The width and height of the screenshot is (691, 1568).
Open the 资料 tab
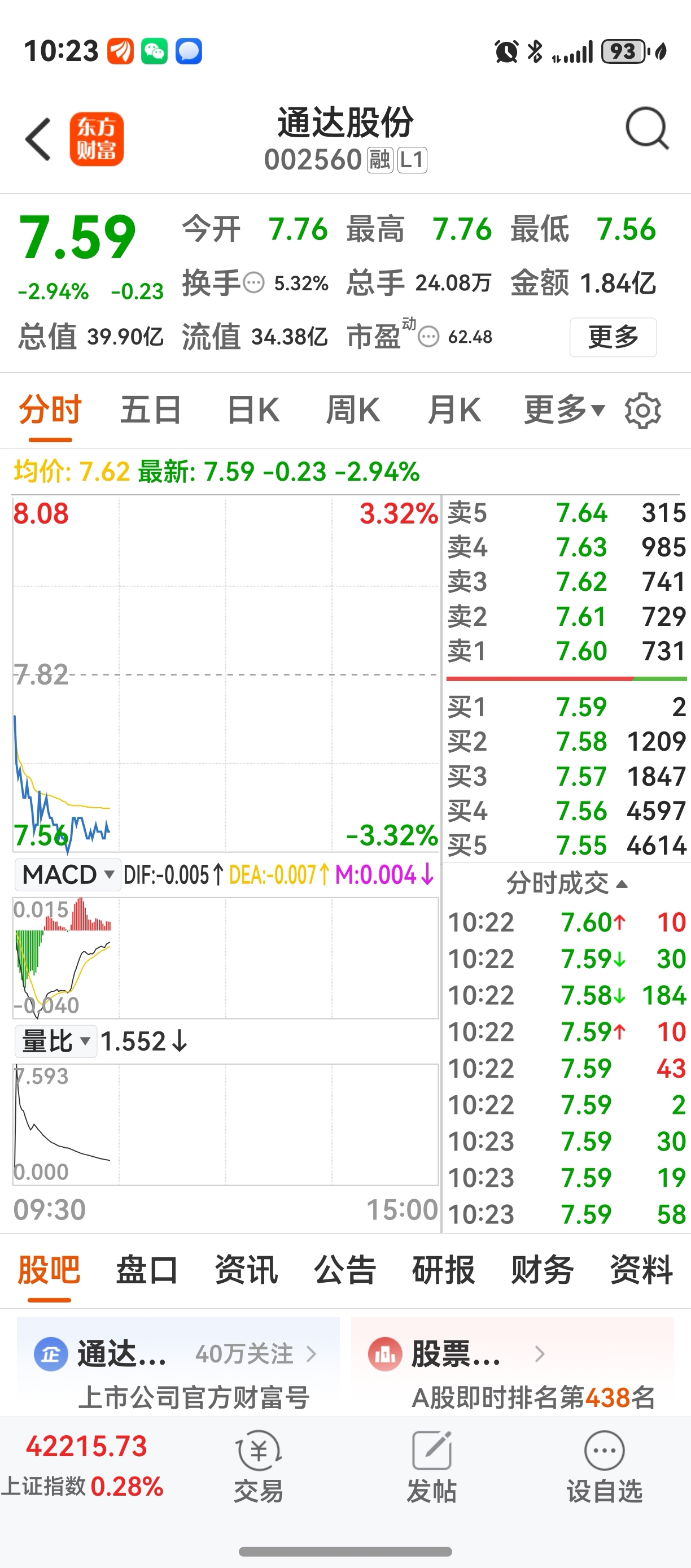641,1270
